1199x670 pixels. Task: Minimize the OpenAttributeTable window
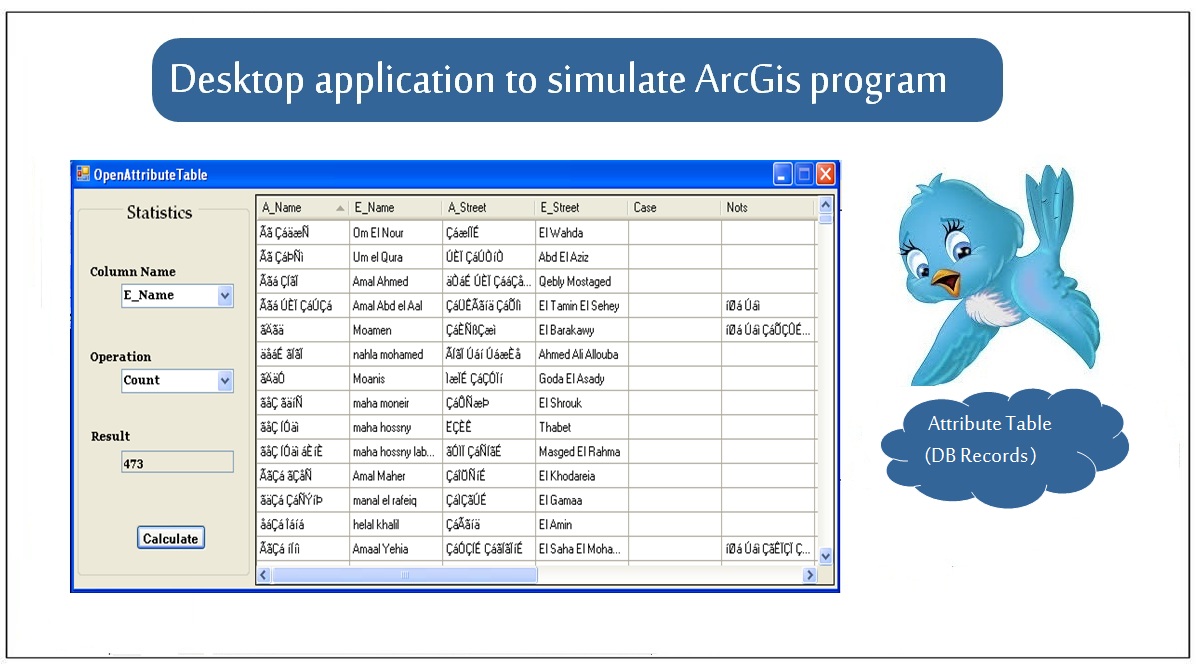pos(783,174)
